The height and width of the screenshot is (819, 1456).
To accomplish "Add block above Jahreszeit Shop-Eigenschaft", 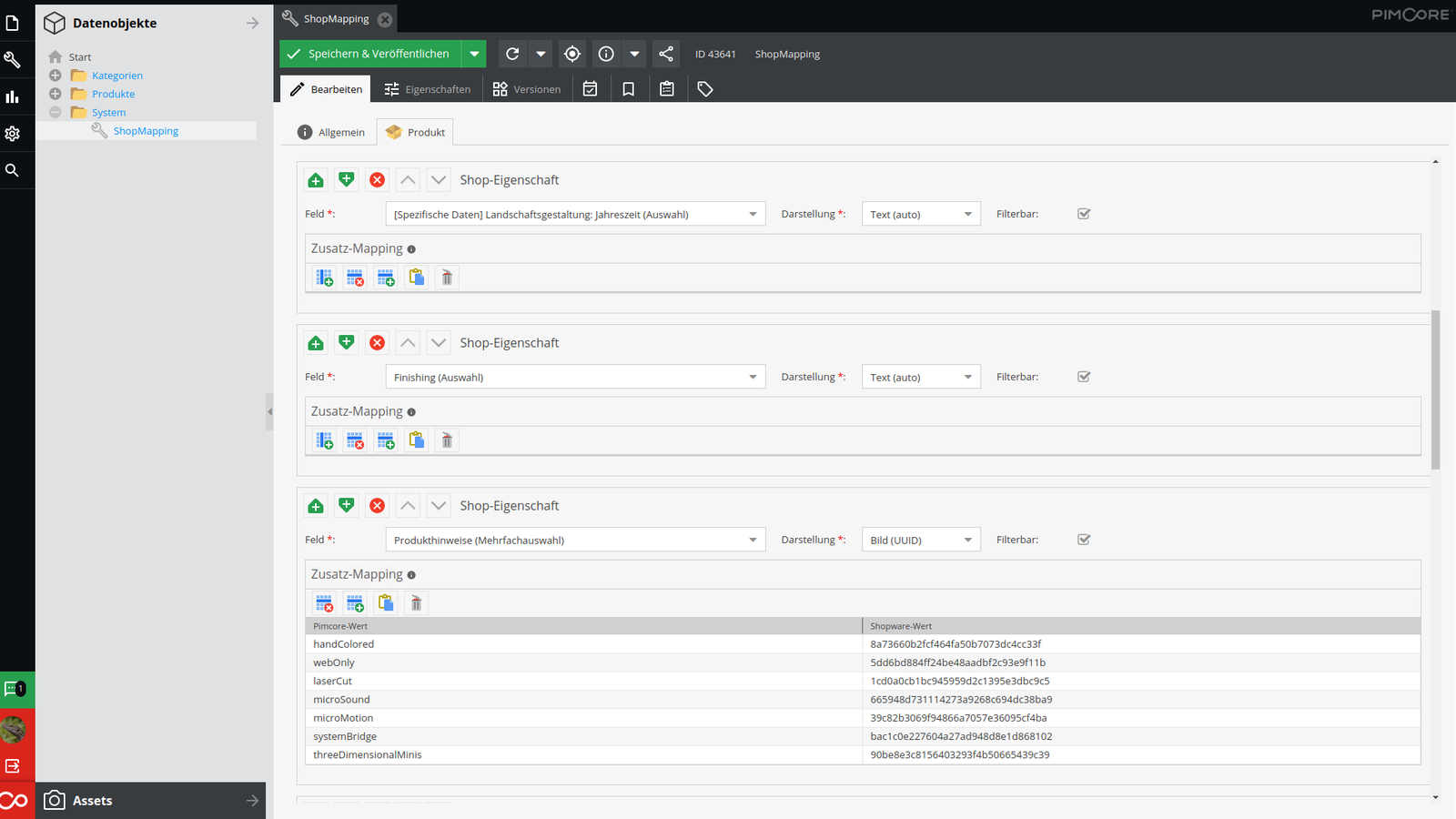I will [316, 180].
